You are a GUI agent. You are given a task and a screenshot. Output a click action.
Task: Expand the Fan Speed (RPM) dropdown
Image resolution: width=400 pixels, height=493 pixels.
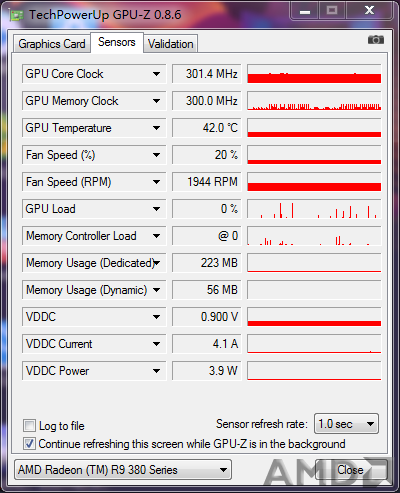(x=156, y=182)
